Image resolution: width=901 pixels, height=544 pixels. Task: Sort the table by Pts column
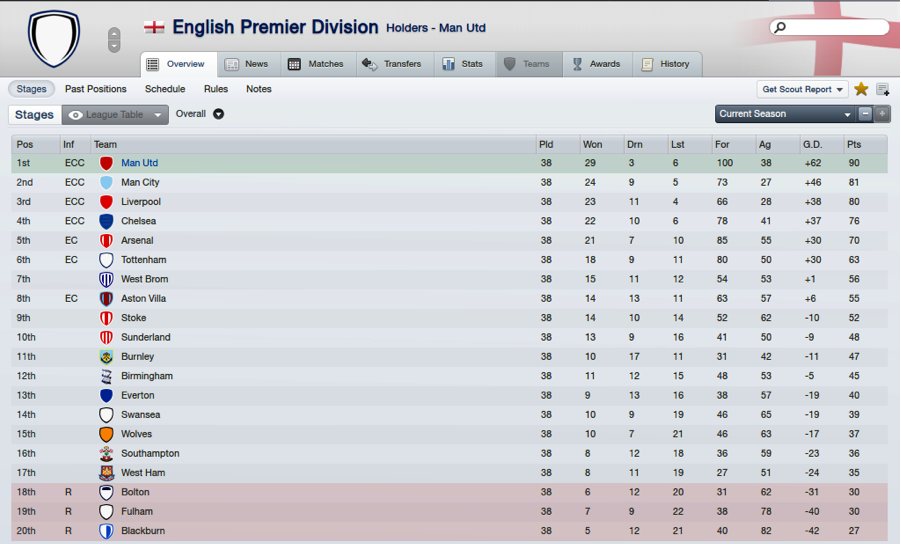coord(853,144)
